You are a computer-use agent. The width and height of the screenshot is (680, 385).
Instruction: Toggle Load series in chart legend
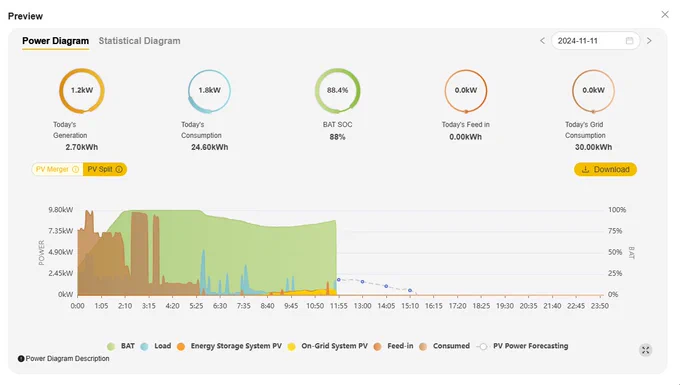(156, 346)
